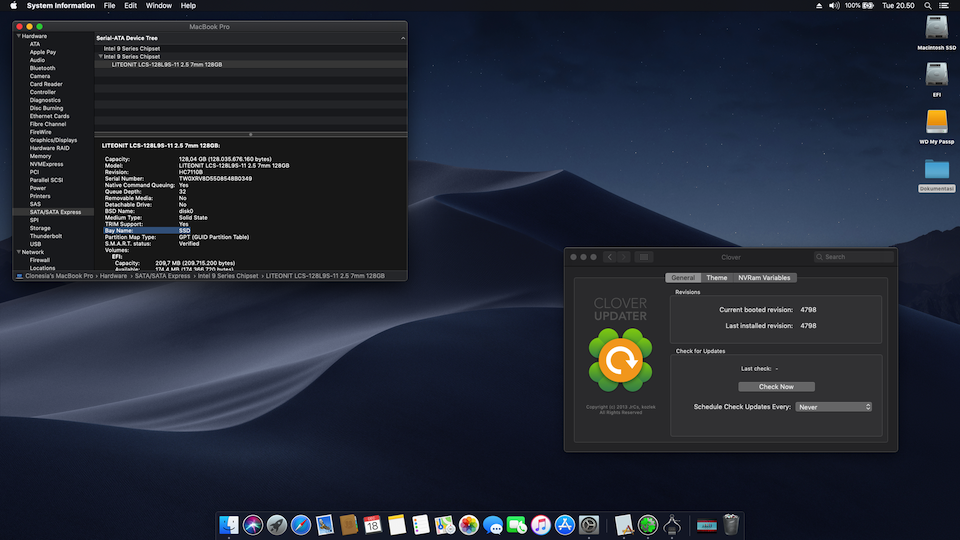Collapse the Network section in the sidebar
This screenshot has height=540, width=960.
click(x=17, y=252)
